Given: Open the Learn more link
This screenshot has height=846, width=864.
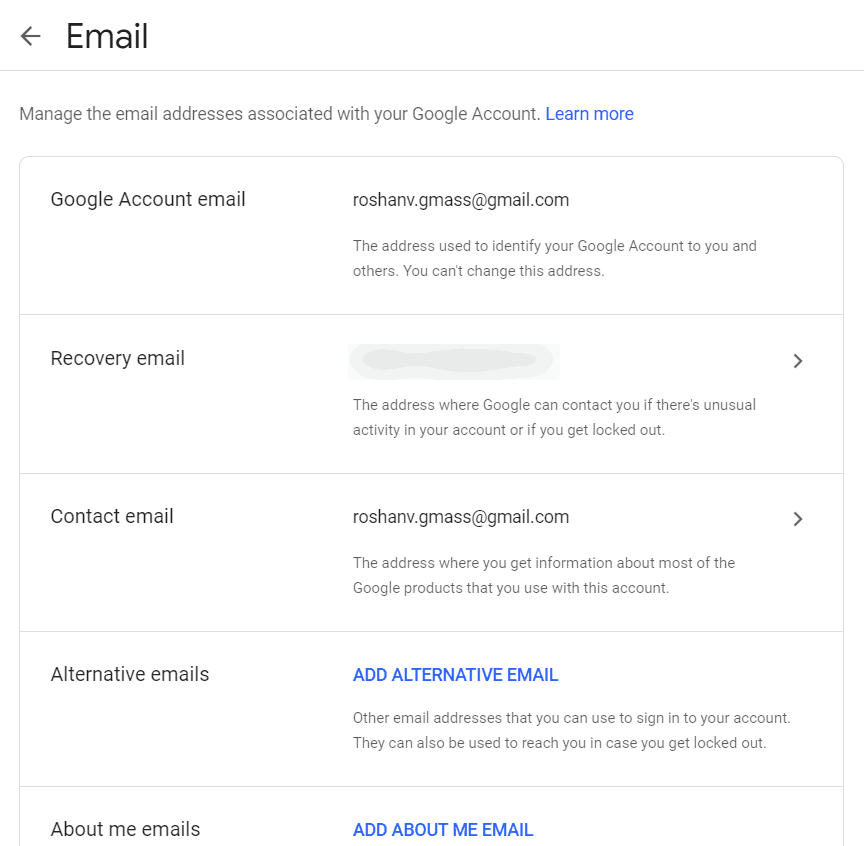Looking at the screenshot, I should pos(589,114).
